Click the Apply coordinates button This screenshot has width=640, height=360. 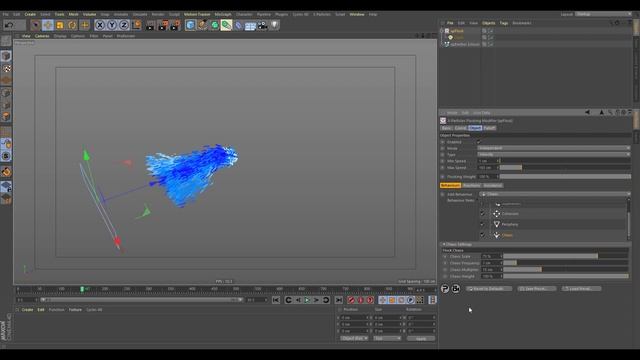421,338
